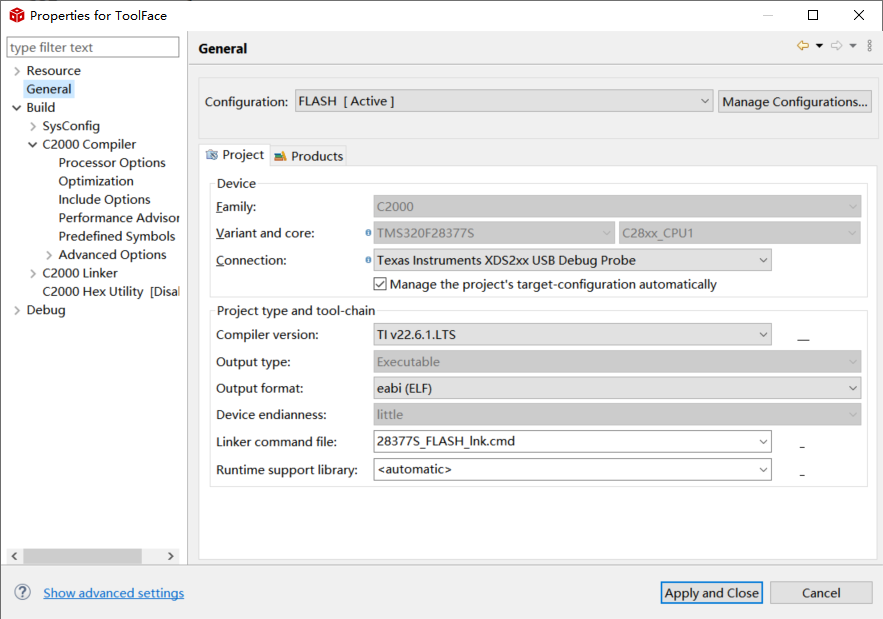This screenshot has width=883, height=619.
Task: Click the help question mark icon
Action: click(x=22, y=593)
